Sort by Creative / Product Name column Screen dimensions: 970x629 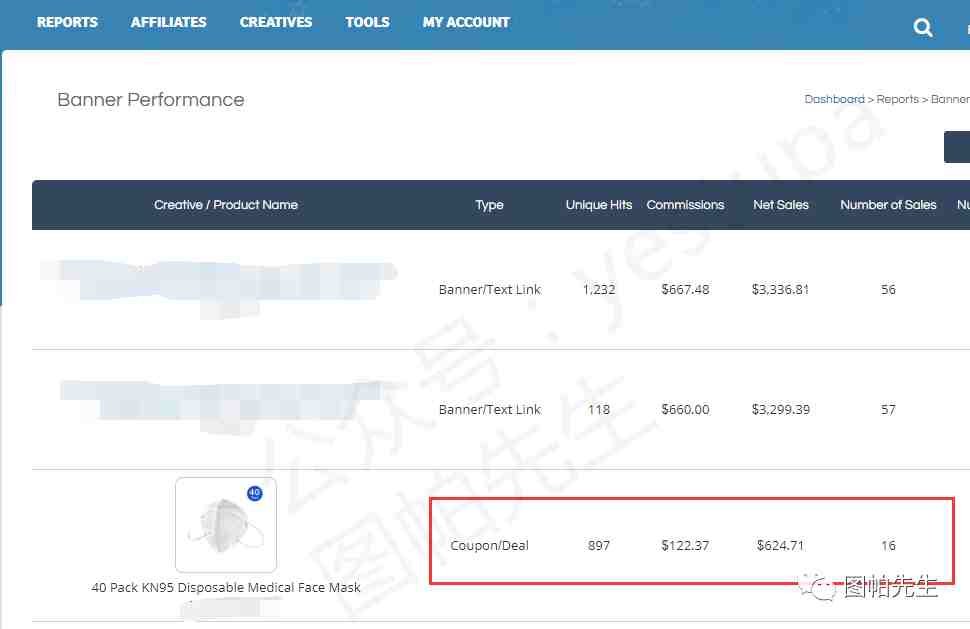click(x=226, y=205)
